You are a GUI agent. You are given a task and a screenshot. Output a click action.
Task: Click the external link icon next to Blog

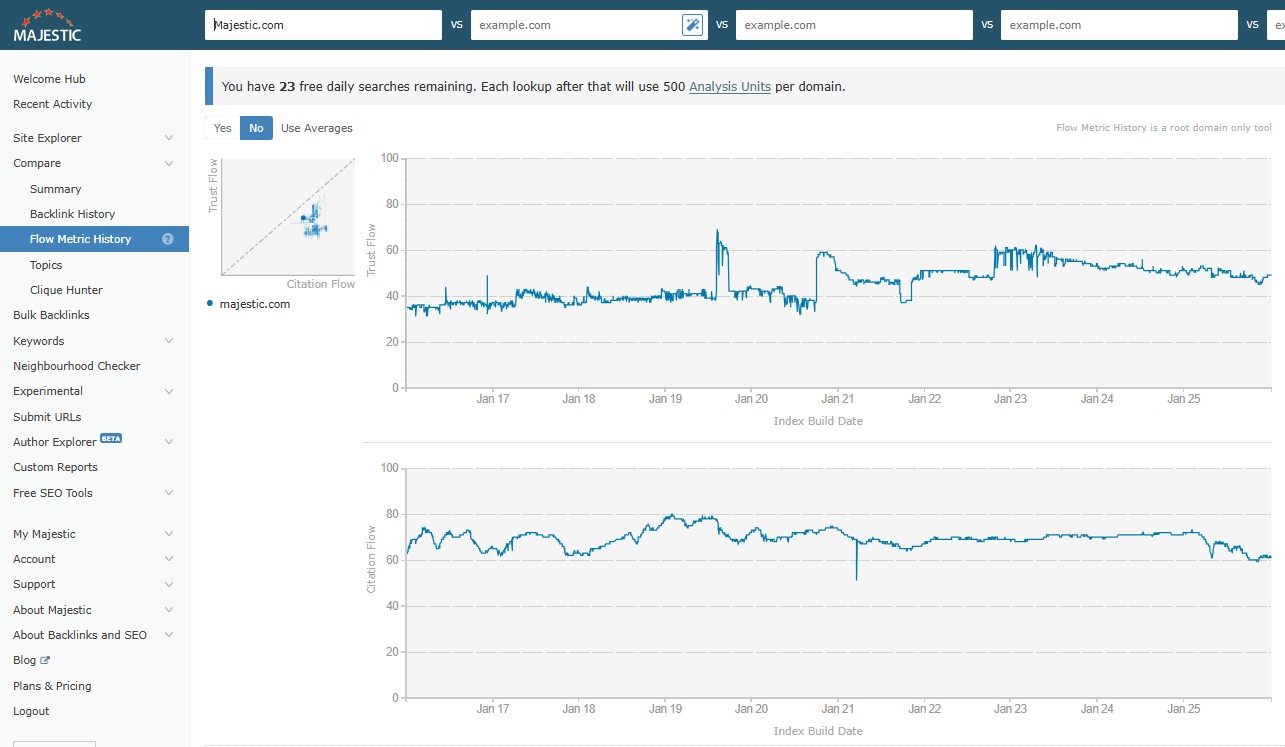tap(45, 661)
